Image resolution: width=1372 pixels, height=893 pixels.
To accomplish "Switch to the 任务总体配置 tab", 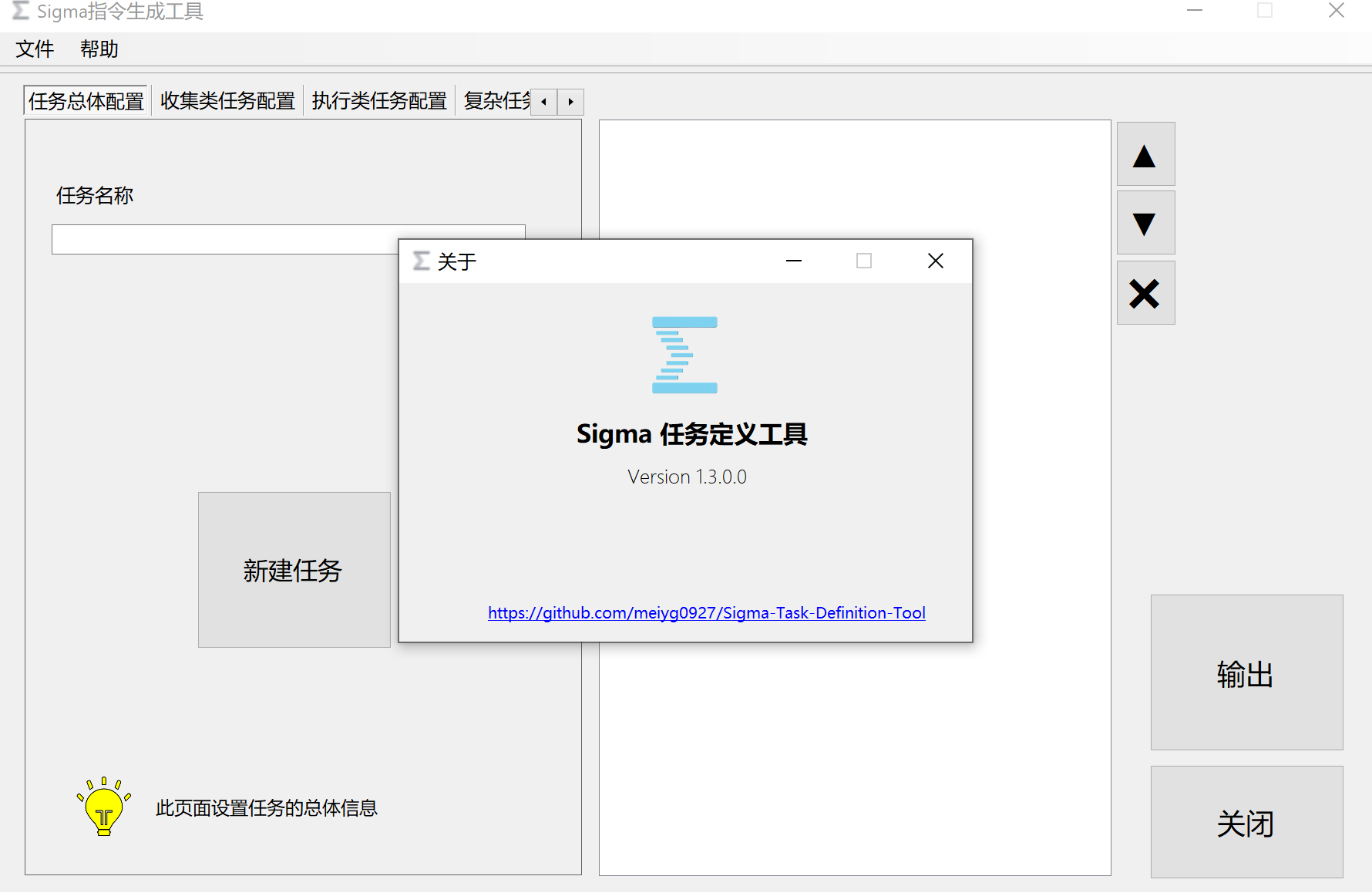I will pyautogui.click(x=86, y=101).
